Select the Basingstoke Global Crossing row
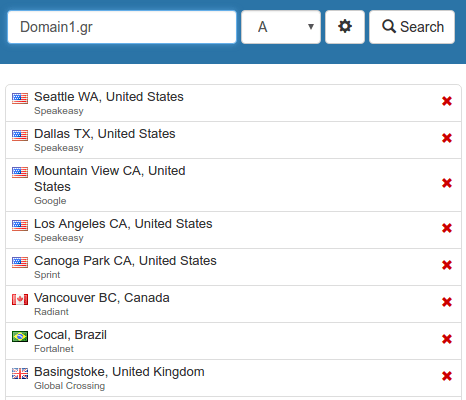 233,378
